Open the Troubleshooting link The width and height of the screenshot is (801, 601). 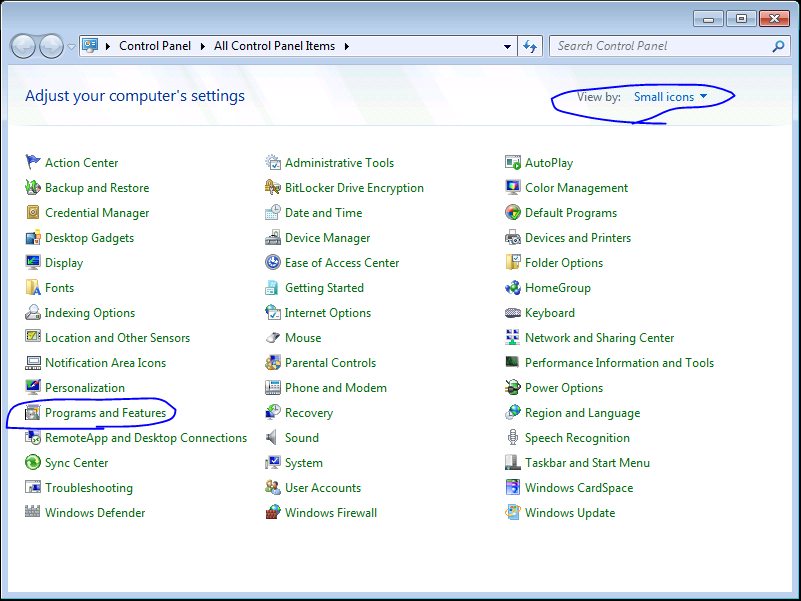[x=89, y=488]
